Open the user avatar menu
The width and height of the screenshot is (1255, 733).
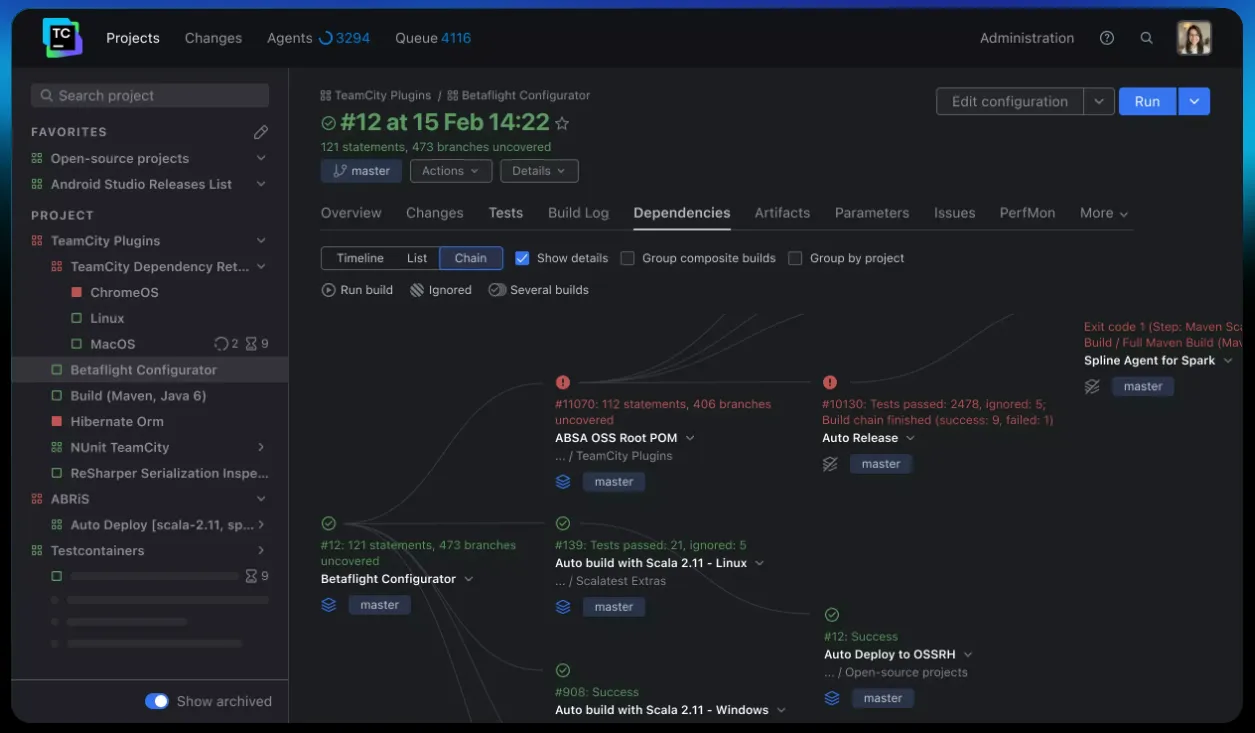tap(1194, 38)
